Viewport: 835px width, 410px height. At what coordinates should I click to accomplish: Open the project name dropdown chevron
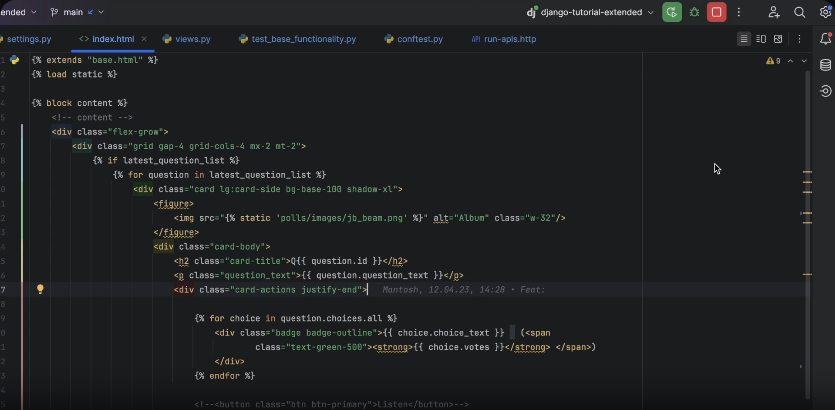[36, 12]
